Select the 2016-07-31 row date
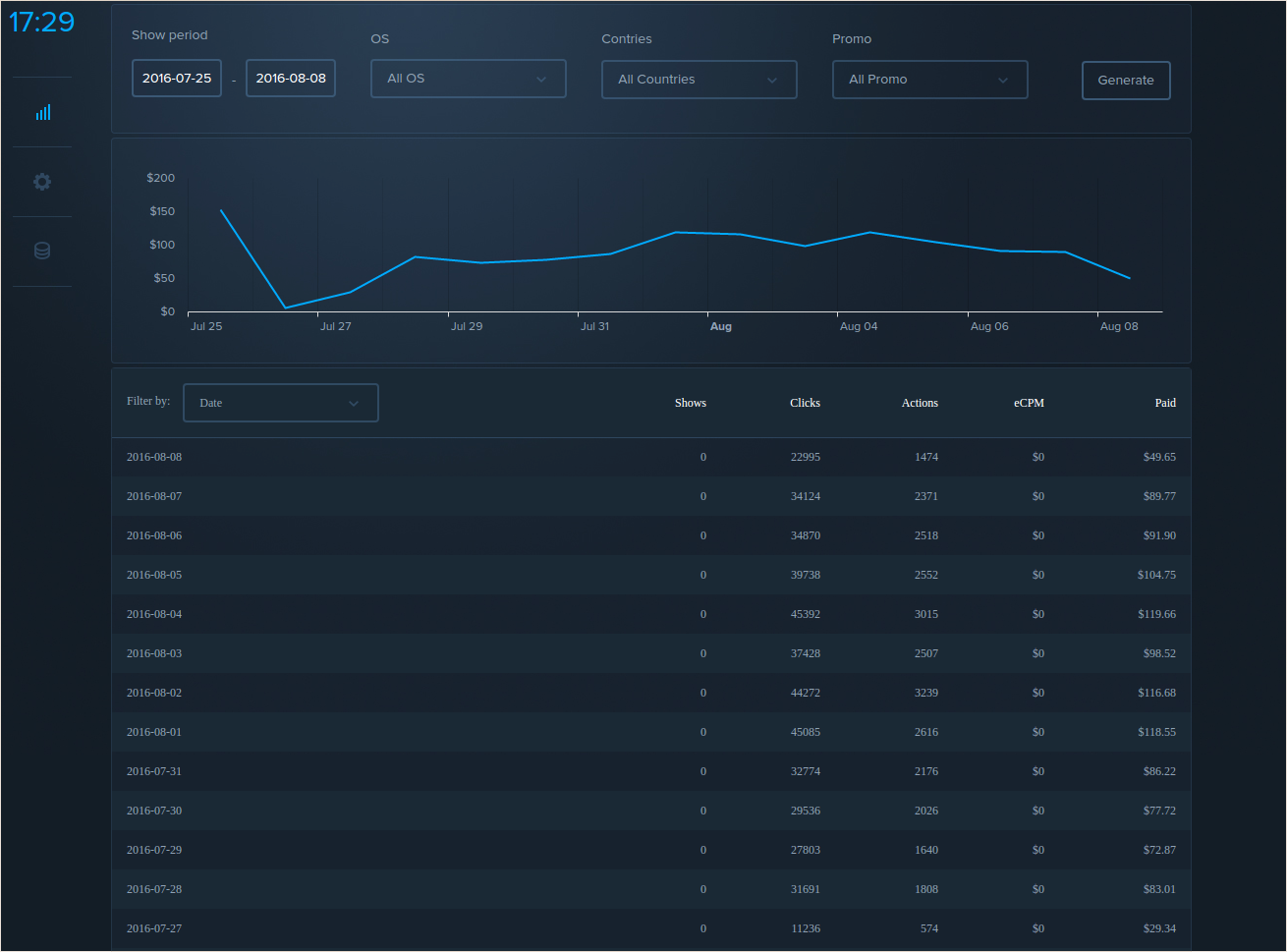Image resolution: width=1287 pixels, height=952 pixels. pyautogui.click(x=154, y=771)
